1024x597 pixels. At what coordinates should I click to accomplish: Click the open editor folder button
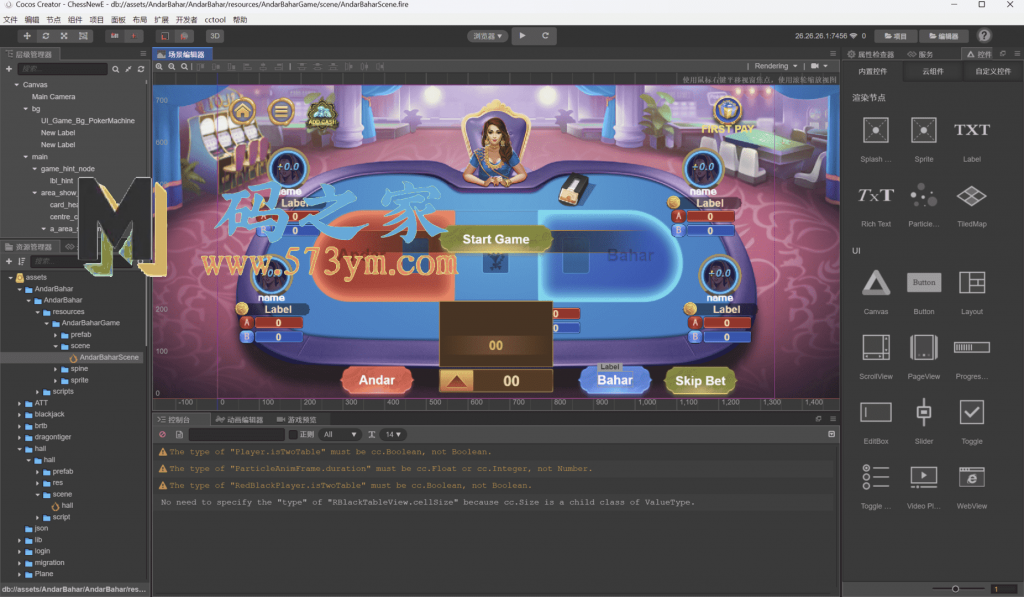click(x=944, y=36)
